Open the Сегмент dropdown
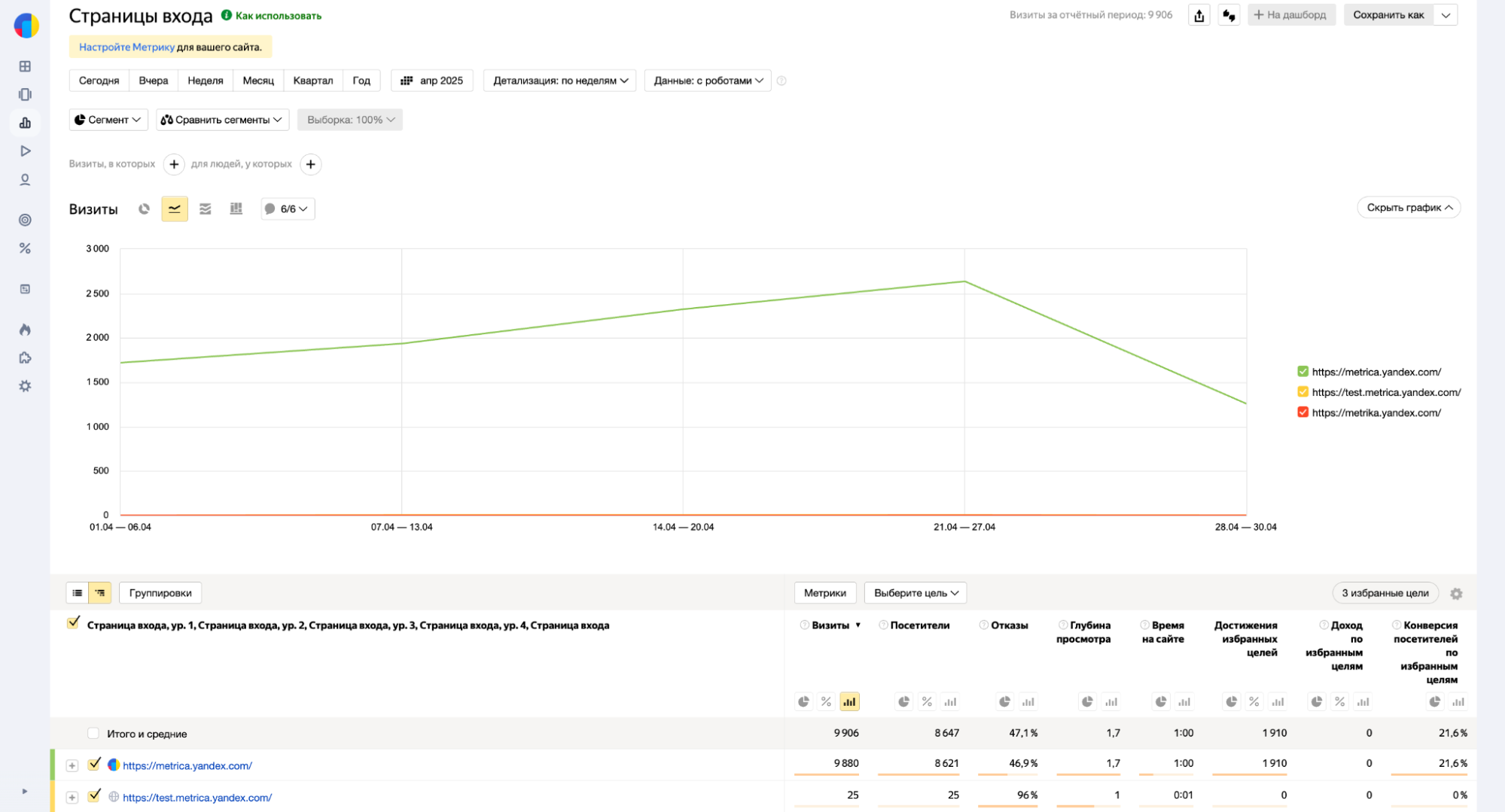 pos(108,120)
